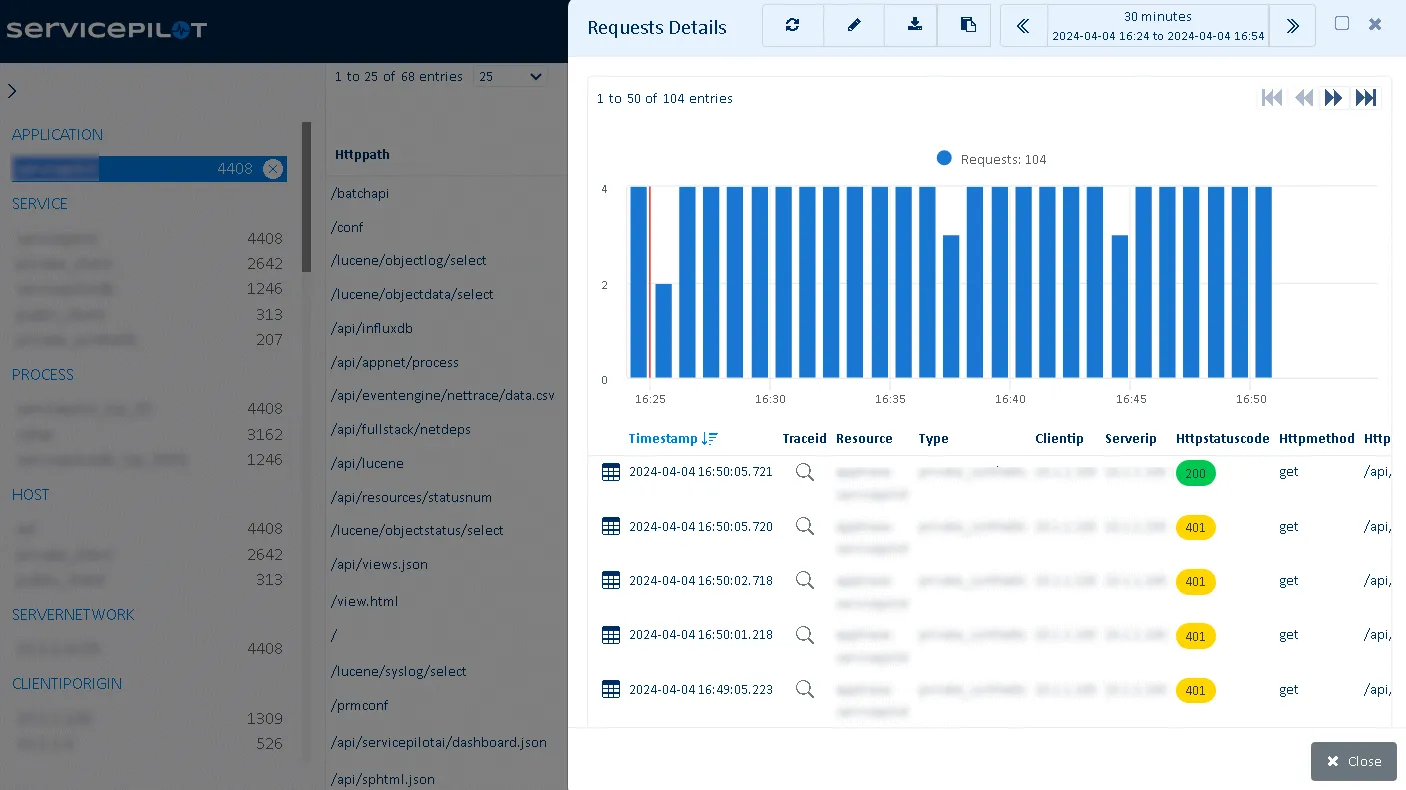Open the magnifier trace icon on first request row

805,472
